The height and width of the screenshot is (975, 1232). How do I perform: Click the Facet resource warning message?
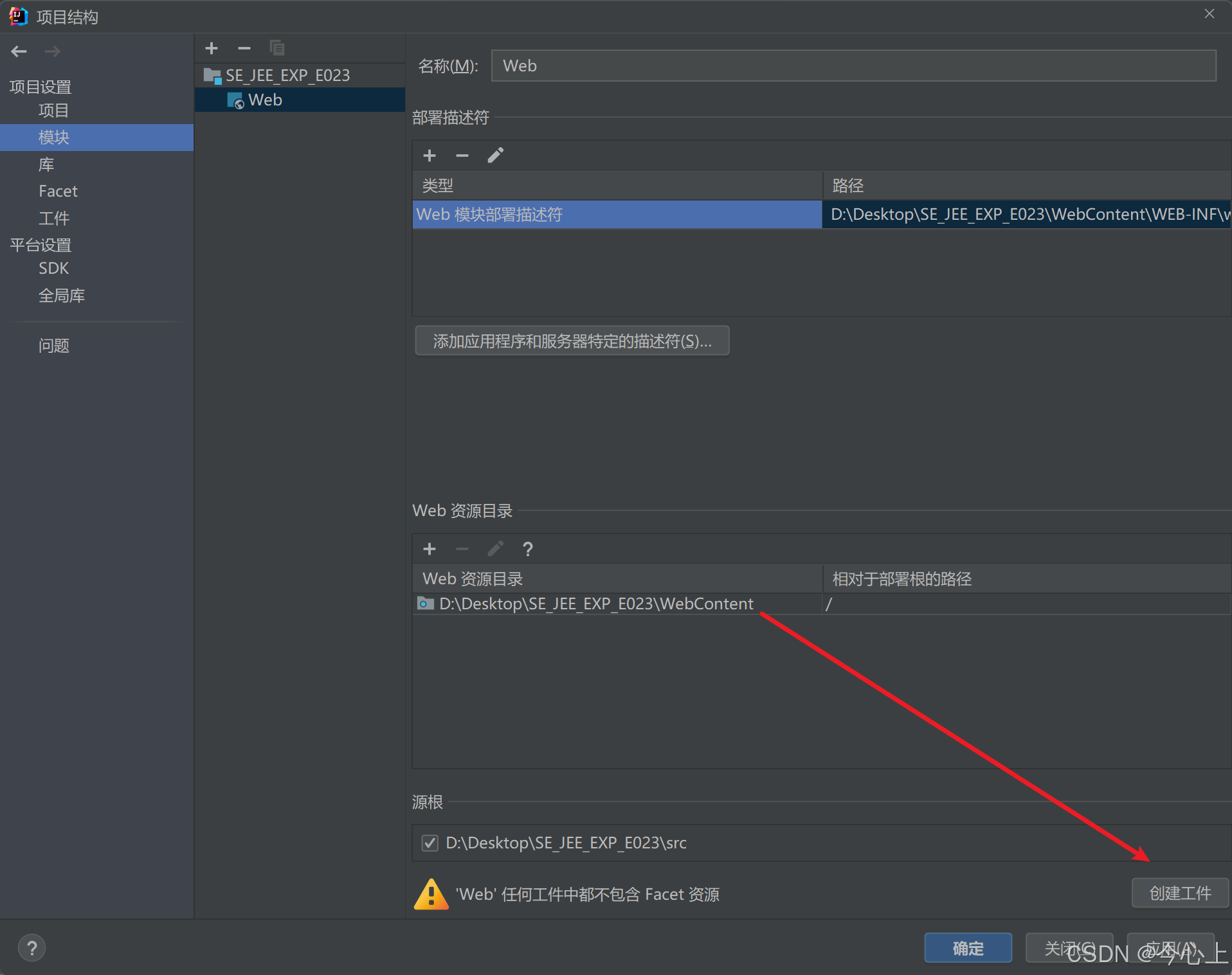click(588, 894)
